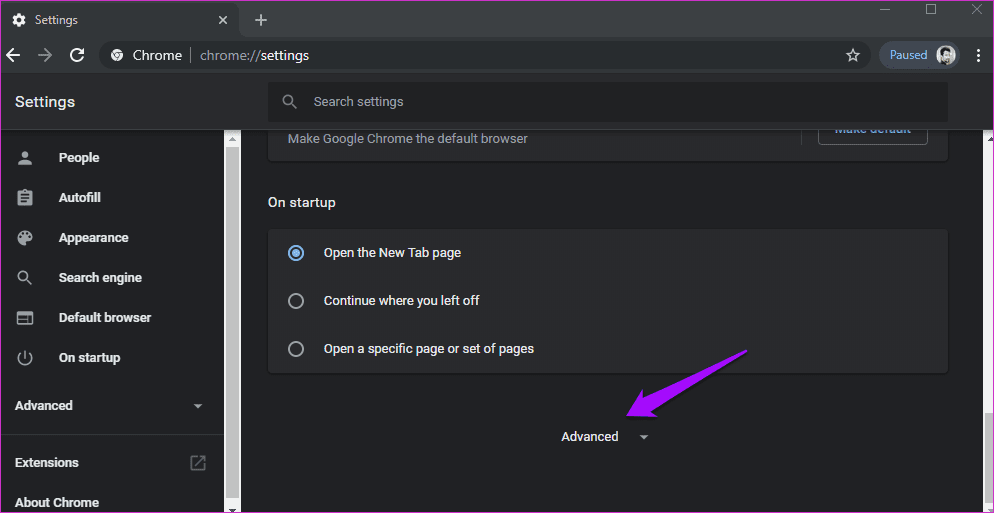
Task: Click the Search settings field
Action: pos(607,101)
